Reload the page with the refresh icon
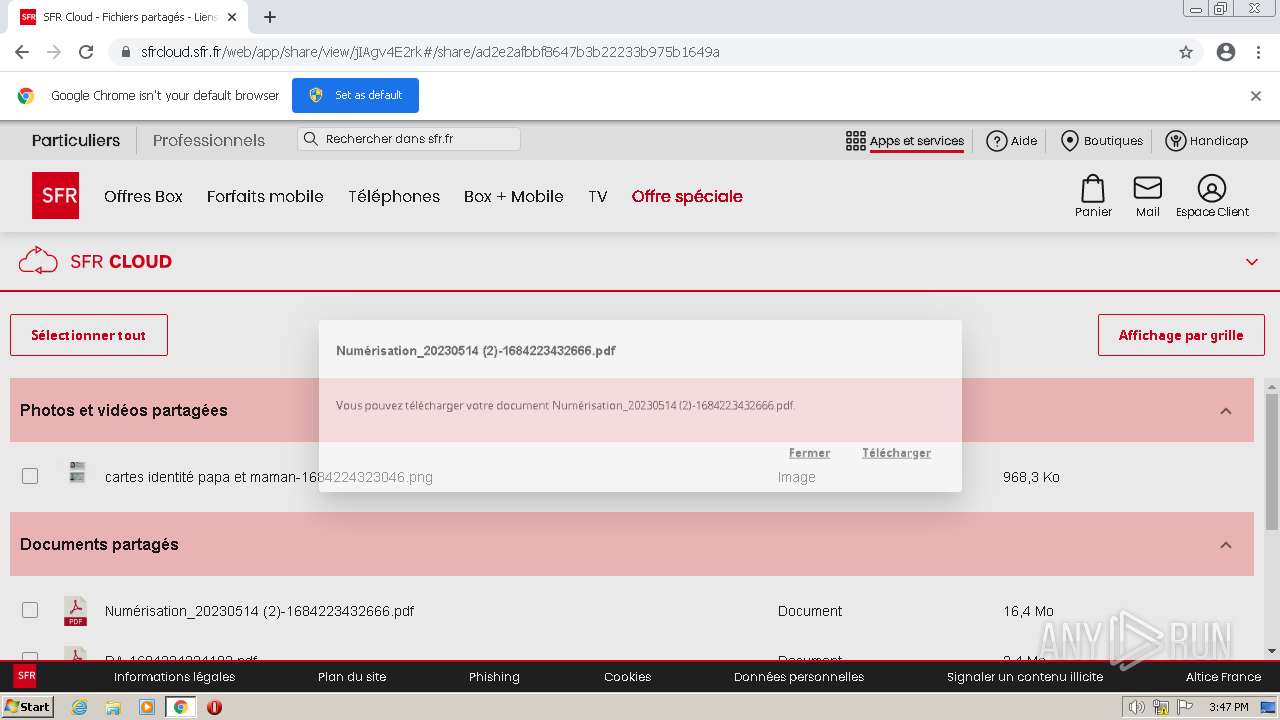Viewport: 1280px width, 720px height. [x=86, y=52]
